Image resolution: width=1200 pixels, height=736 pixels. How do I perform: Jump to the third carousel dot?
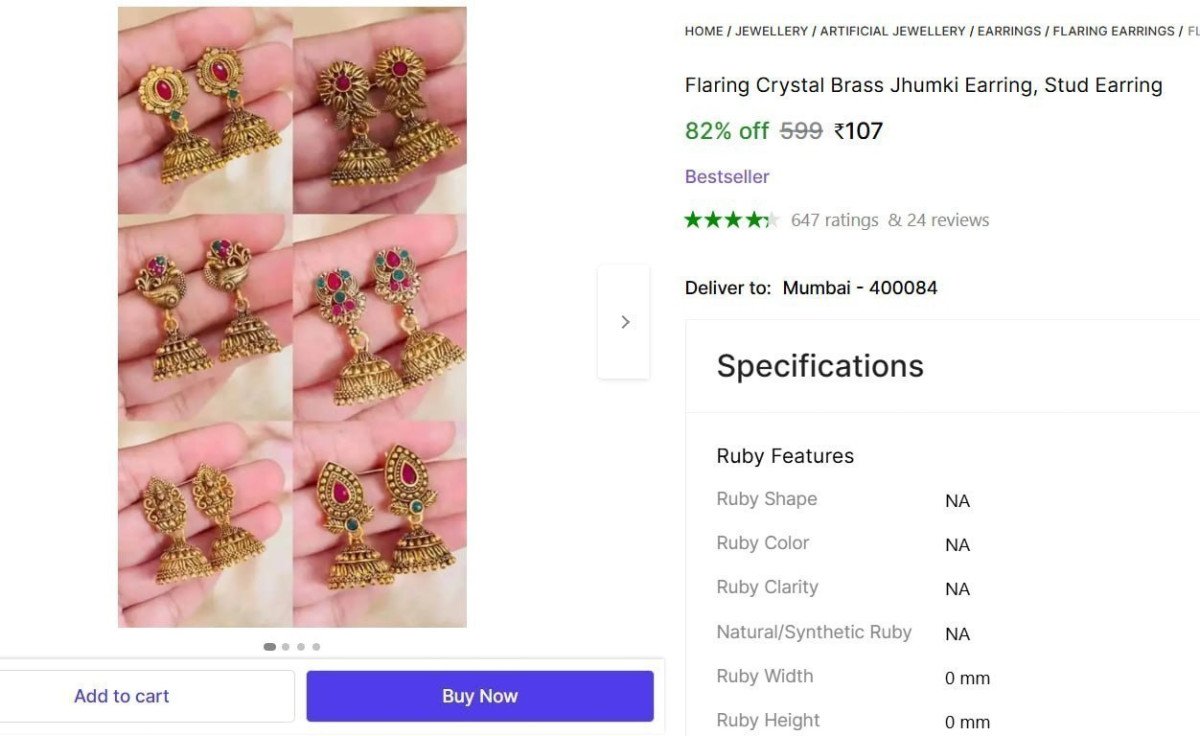click(x=301, y=647)
